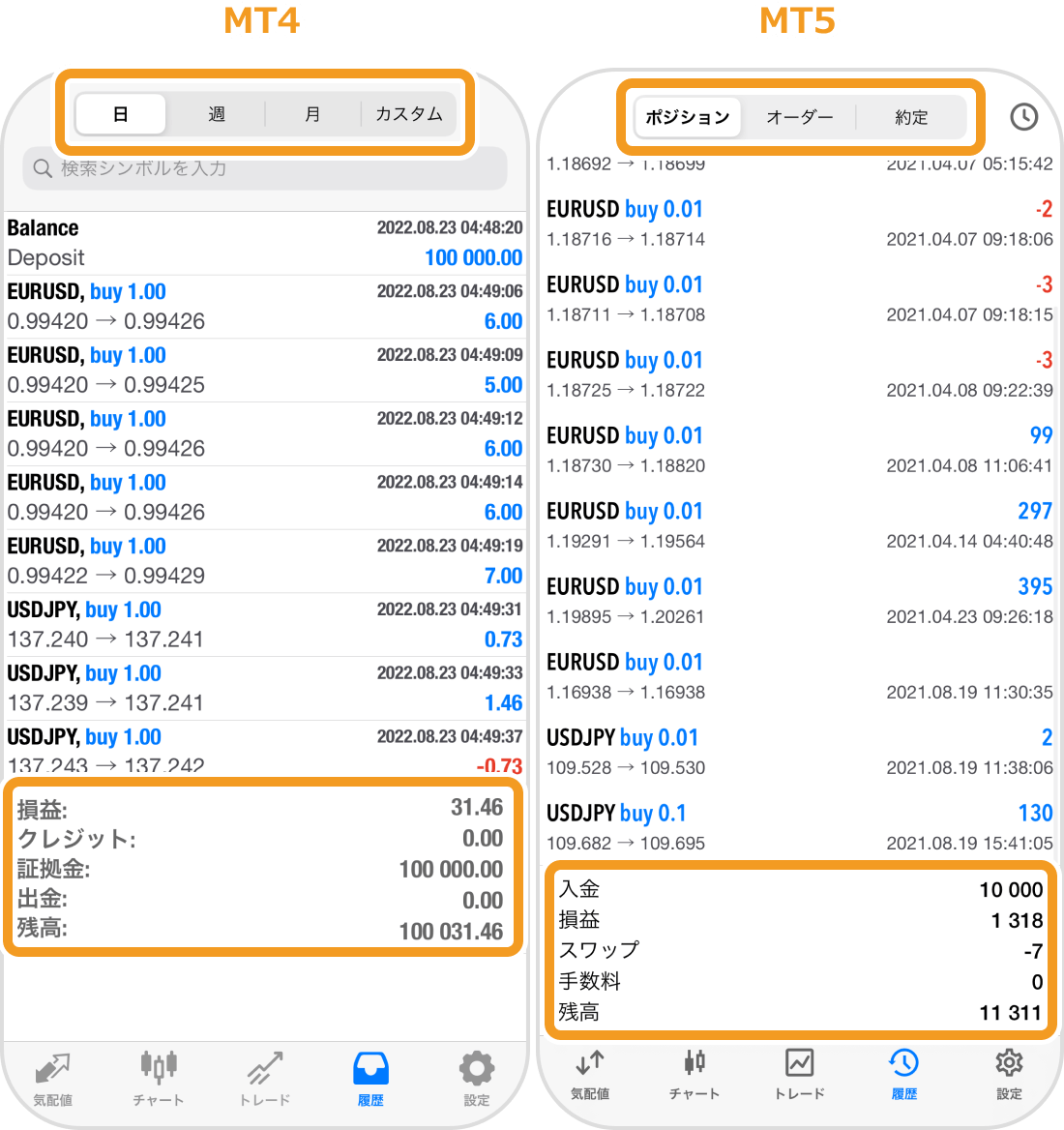
Task: Tap the MT5 残高 value 11 311
Action: point(1011,1013)
